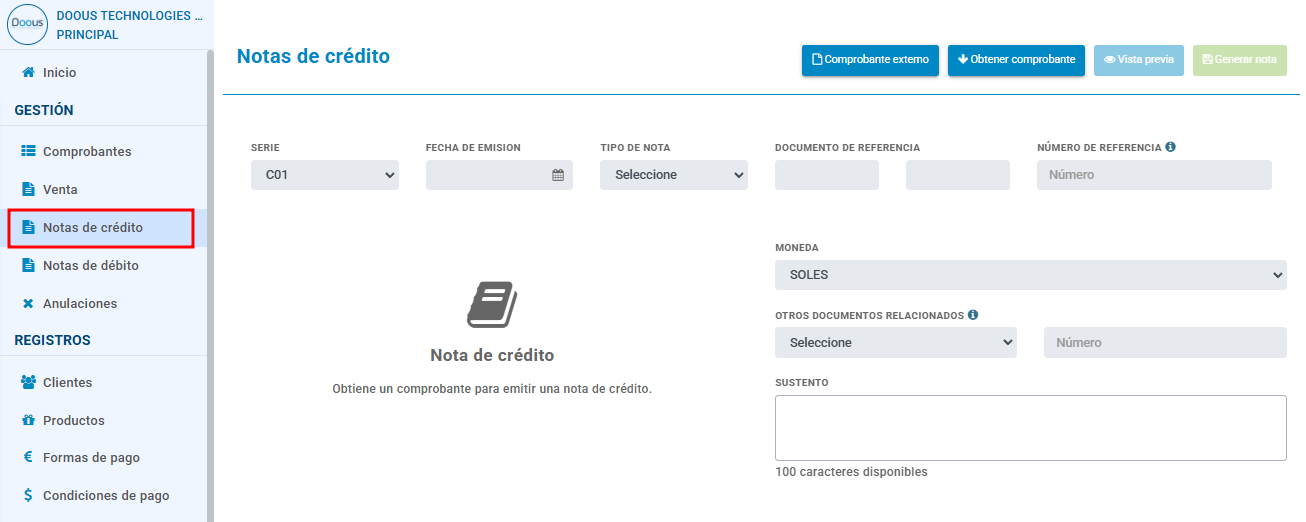Click the Sustento text area
1306x522 pixels.
click(x=1031, y=428)
